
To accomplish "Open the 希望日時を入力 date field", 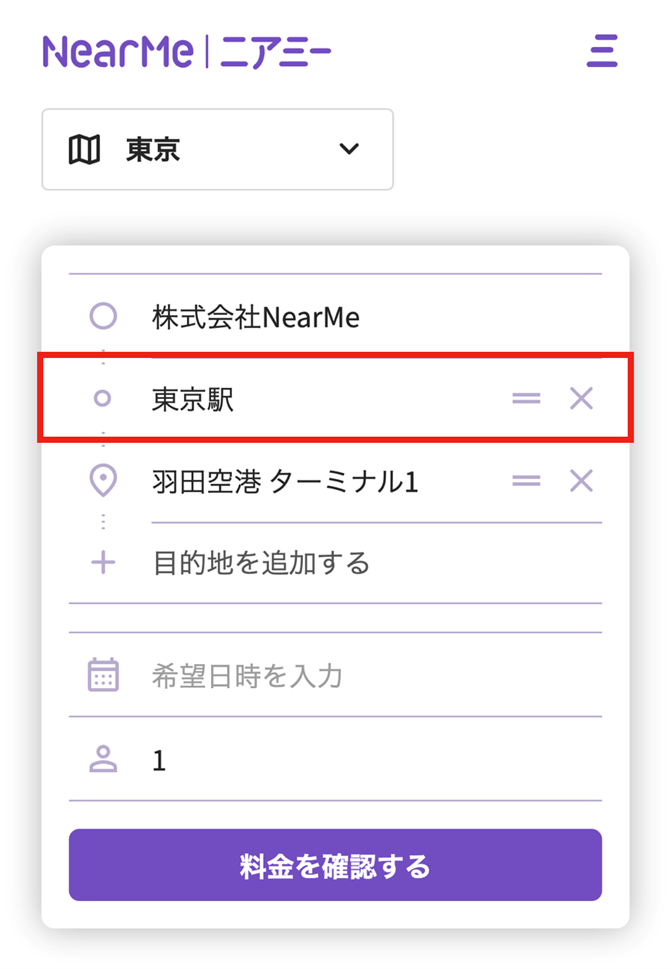I will click(x=336, y=675).
